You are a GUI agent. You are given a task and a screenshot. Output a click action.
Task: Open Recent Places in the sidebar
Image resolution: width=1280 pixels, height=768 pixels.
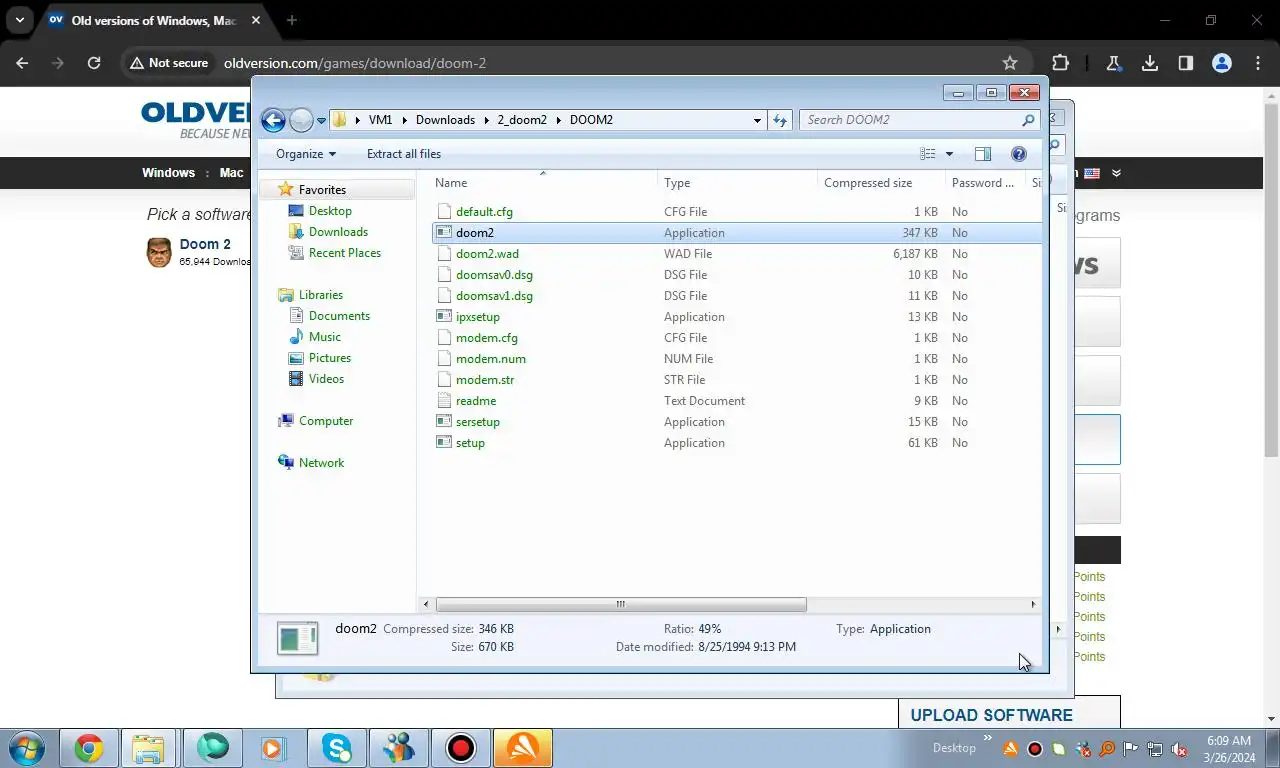[344, 253]
